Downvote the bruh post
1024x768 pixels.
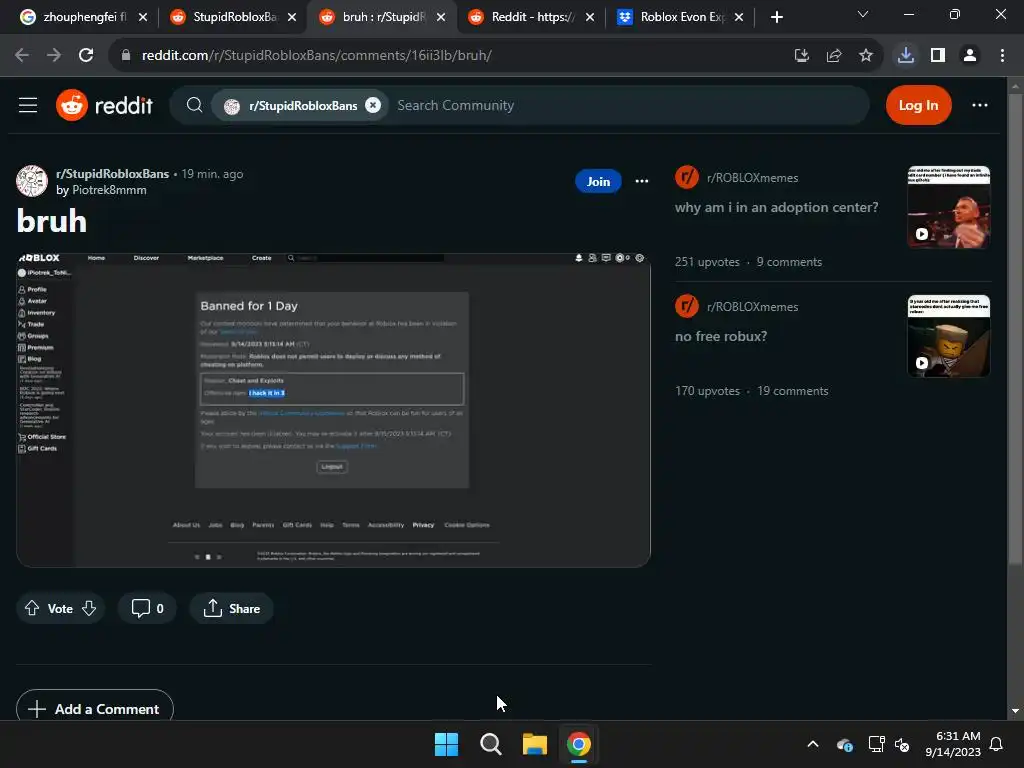click(x=89, y=609)
